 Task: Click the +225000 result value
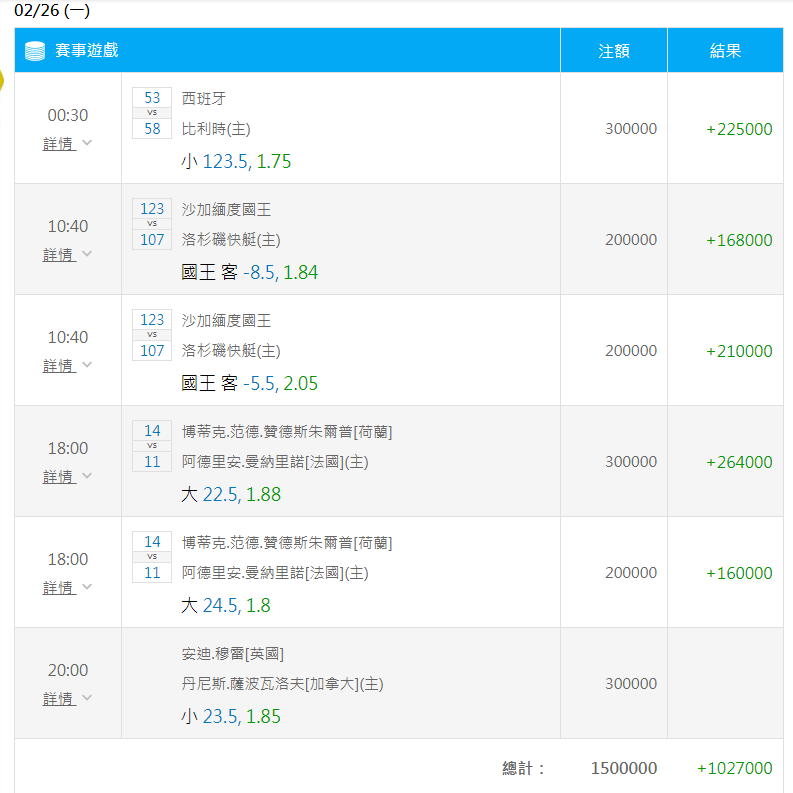coord(739,129)
